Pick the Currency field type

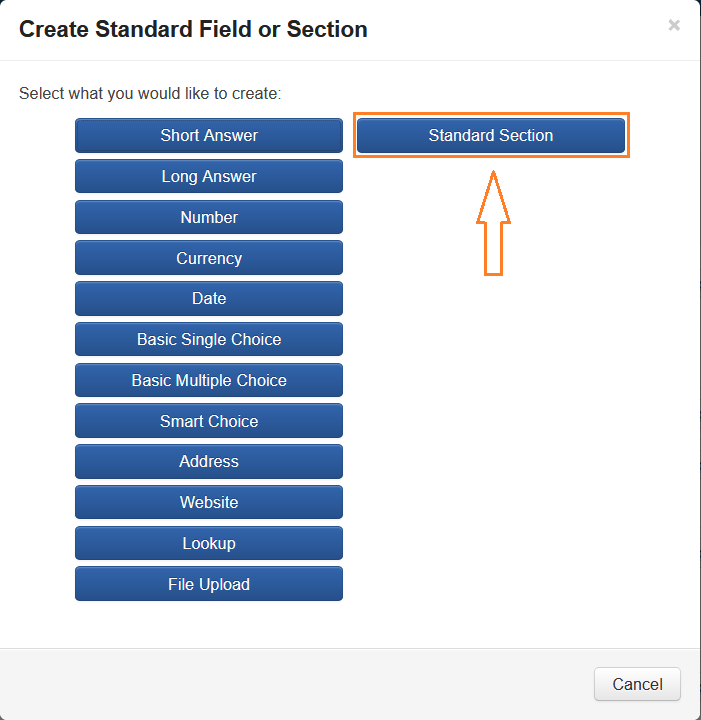(209, 258)
